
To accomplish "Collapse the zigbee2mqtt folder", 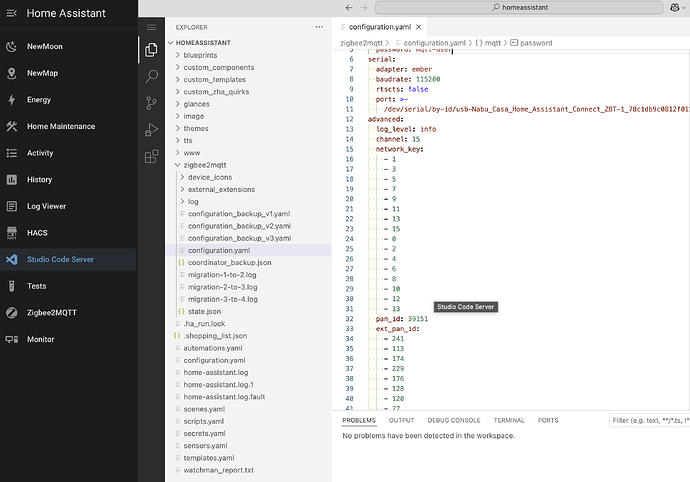I will [204, 165].
